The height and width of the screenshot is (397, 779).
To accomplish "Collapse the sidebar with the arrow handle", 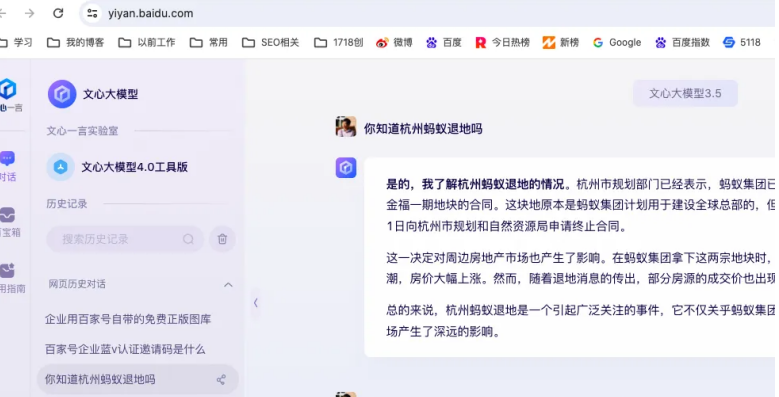I will coord(255,303).
